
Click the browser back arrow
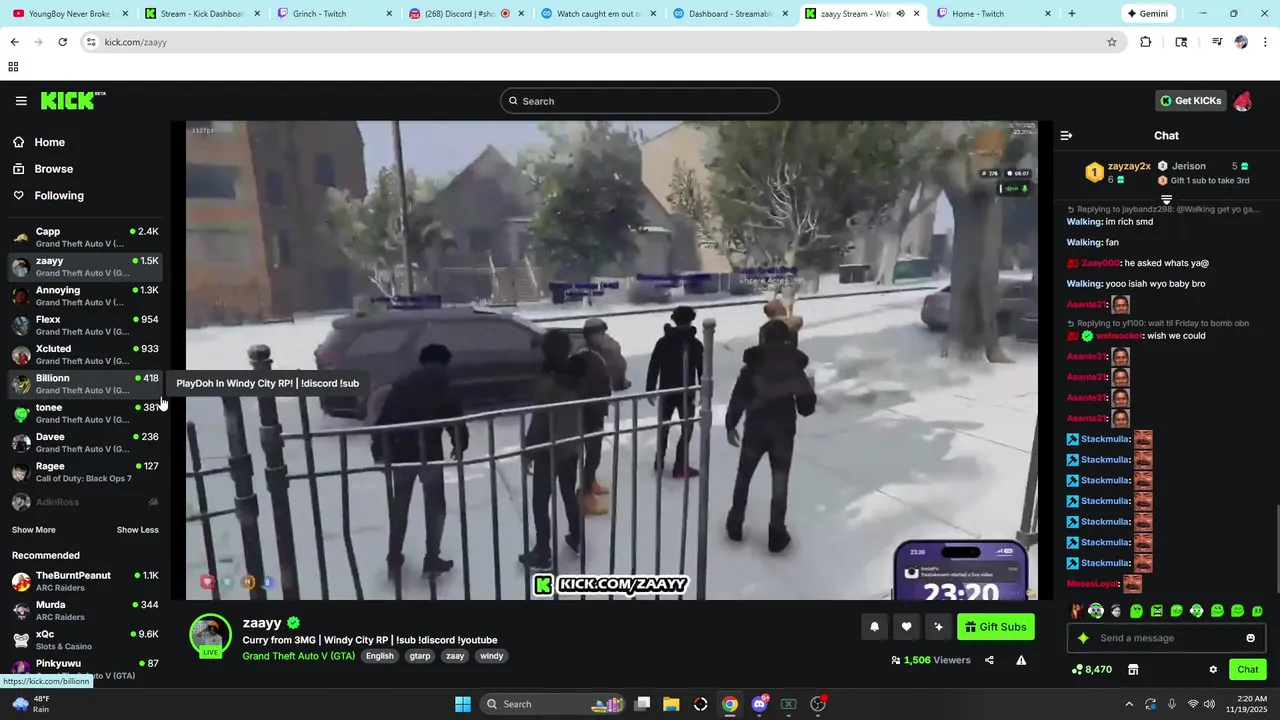click(x=14, y=42)
